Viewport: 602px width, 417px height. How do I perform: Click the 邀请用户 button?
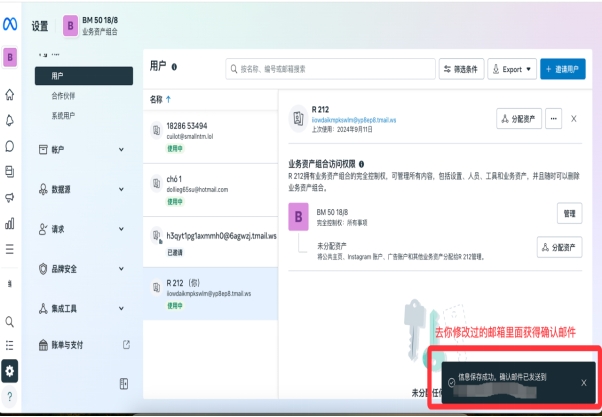[x=563, y=69]
